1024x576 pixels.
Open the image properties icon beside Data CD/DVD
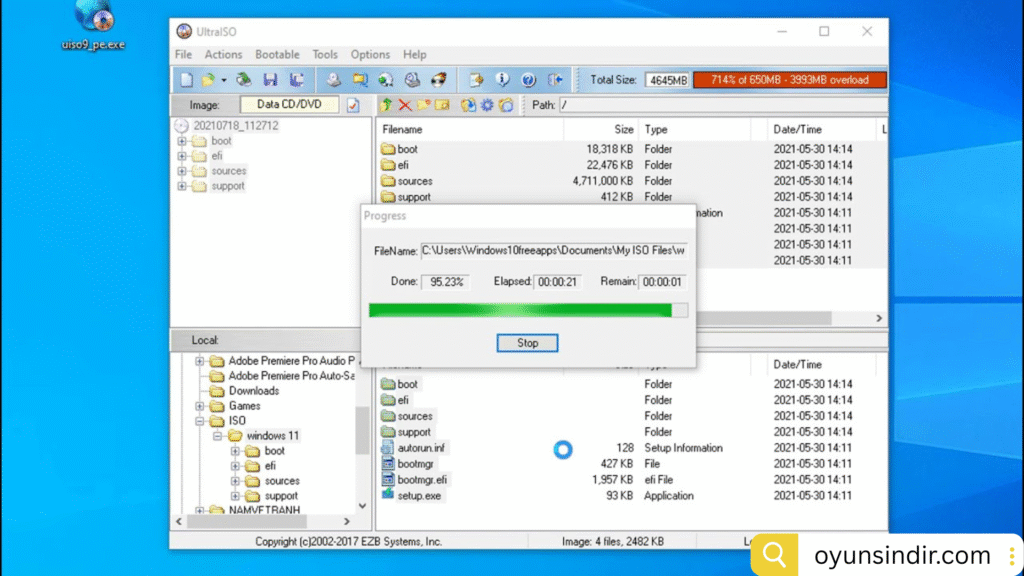tap(353, 105)
